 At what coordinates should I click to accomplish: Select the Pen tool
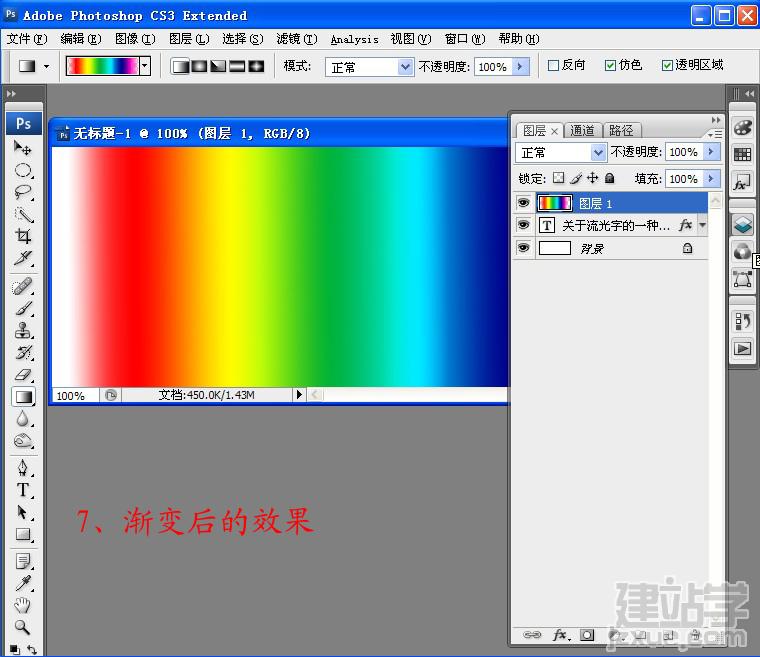[23, 468]
